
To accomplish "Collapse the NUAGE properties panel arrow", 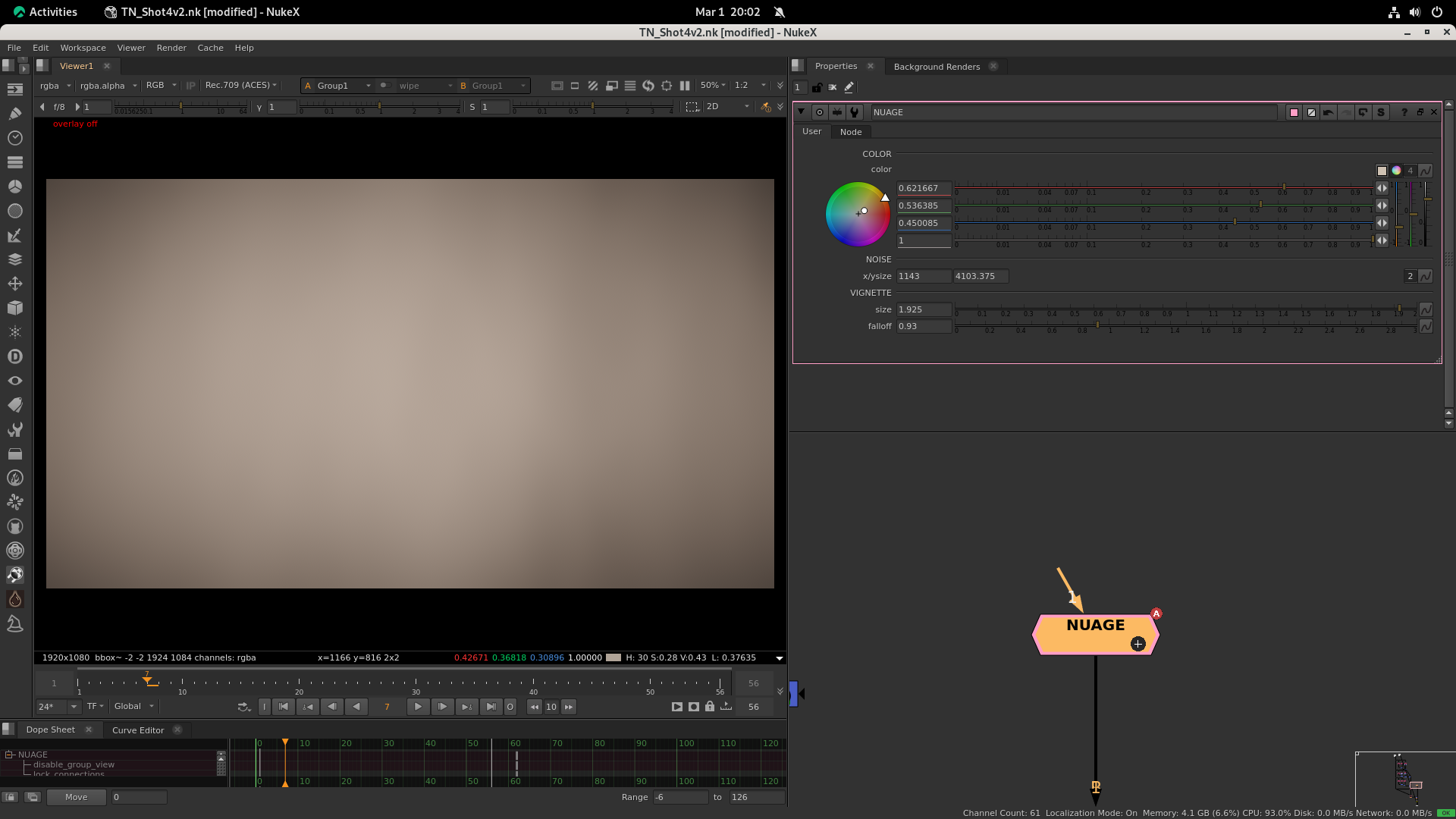I will [801, 112].
